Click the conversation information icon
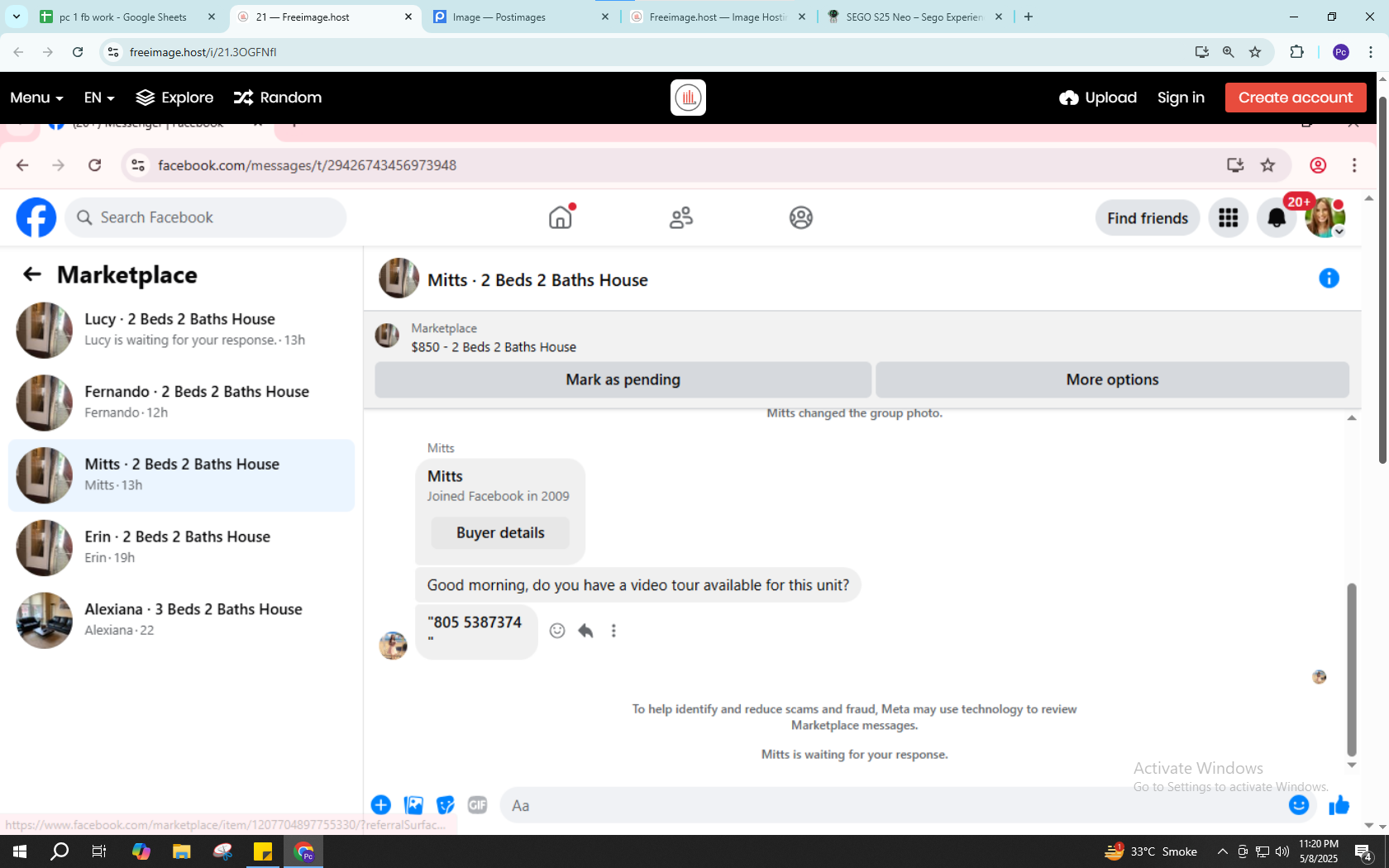This screenshot has width=1389, height=868. 1329,279
